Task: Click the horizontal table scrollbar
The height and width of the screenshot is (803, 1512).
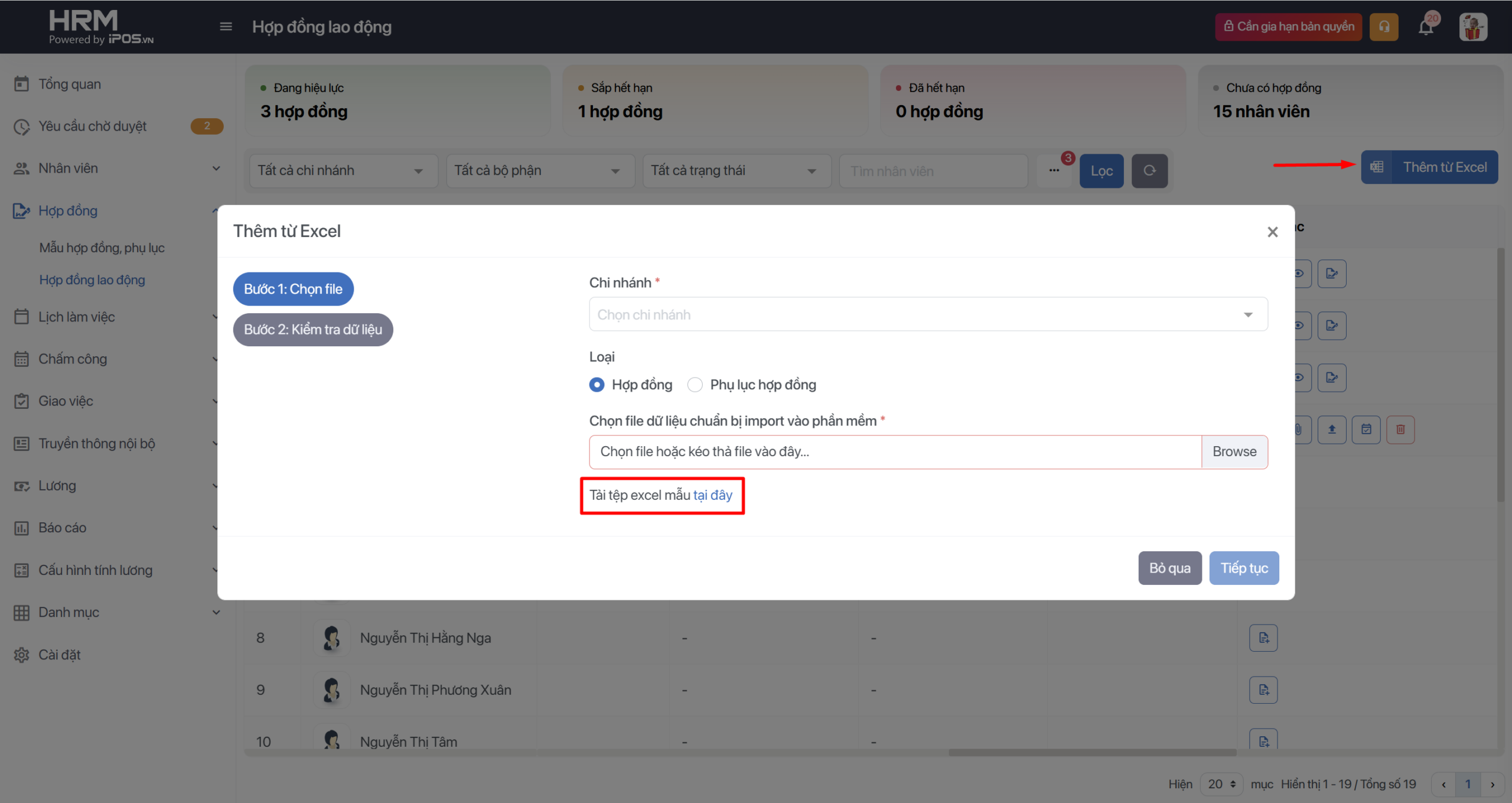Action: 1093,752
